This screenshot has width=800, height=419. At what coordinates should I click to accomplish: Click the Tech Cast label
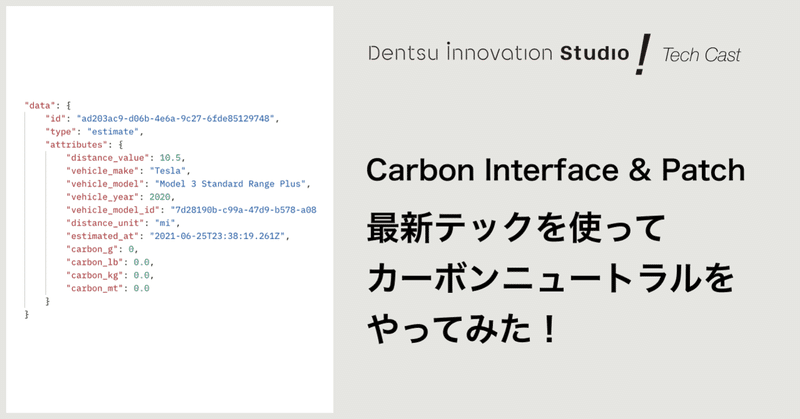701,55
